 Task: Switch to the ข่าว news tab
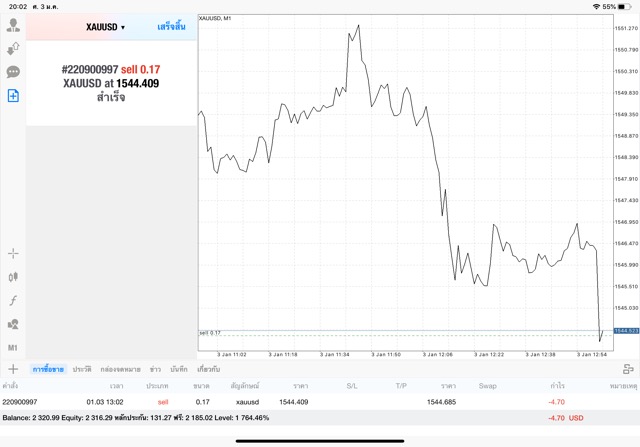(x=155, y=370)
